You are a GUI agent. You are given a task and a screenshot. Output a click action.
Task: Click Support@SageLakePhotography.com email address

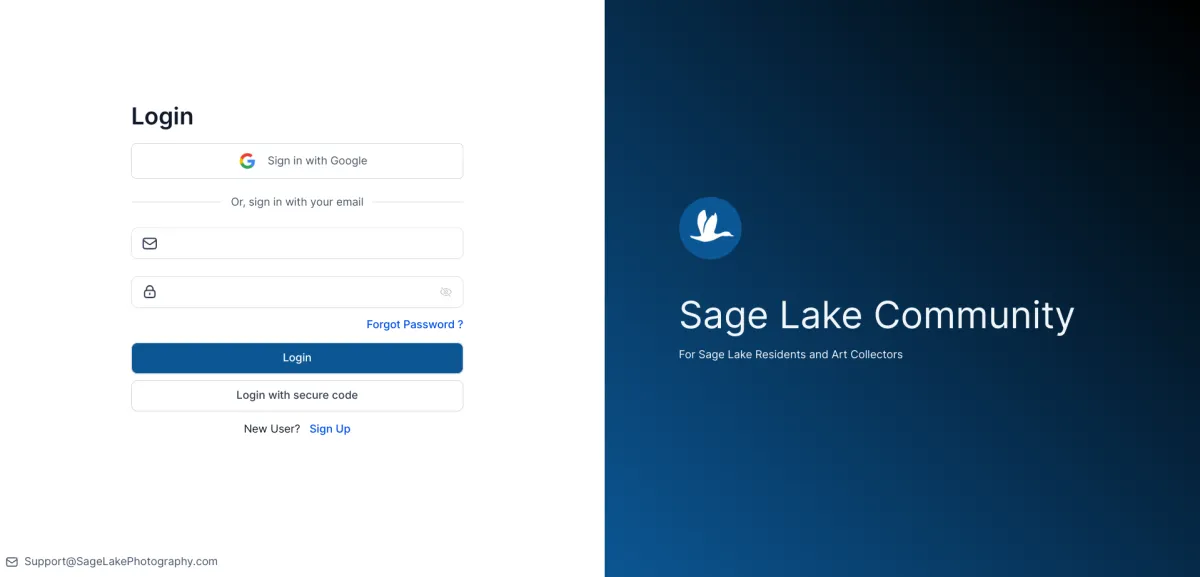[x=121, y=562]
